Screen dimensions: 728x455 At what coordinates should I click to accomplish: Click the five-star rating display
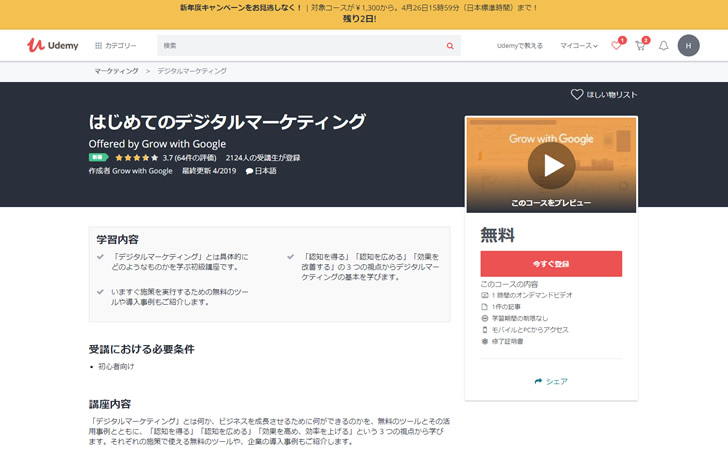point(135,157)
